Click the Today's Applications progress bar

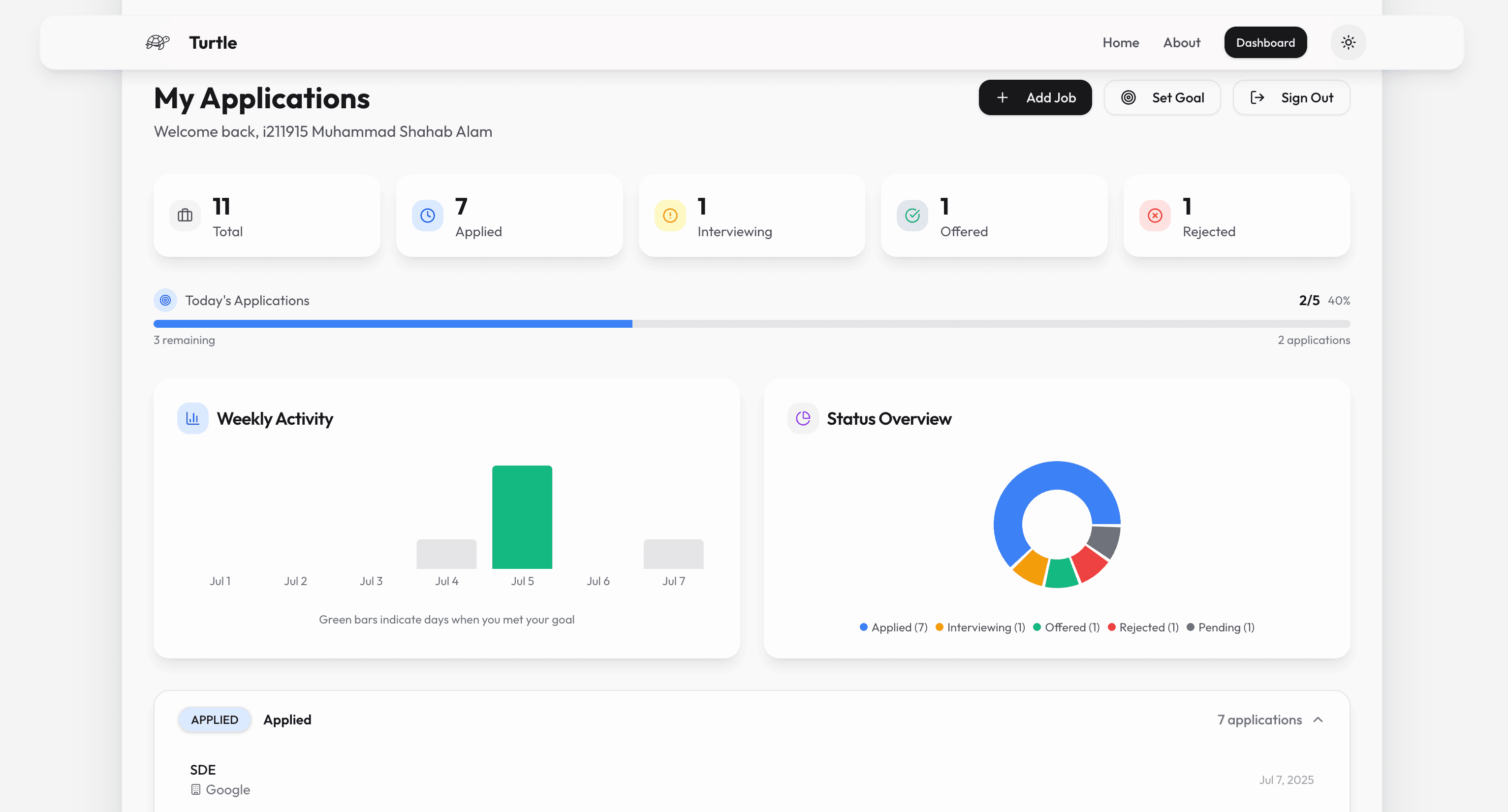pos(752,324)
